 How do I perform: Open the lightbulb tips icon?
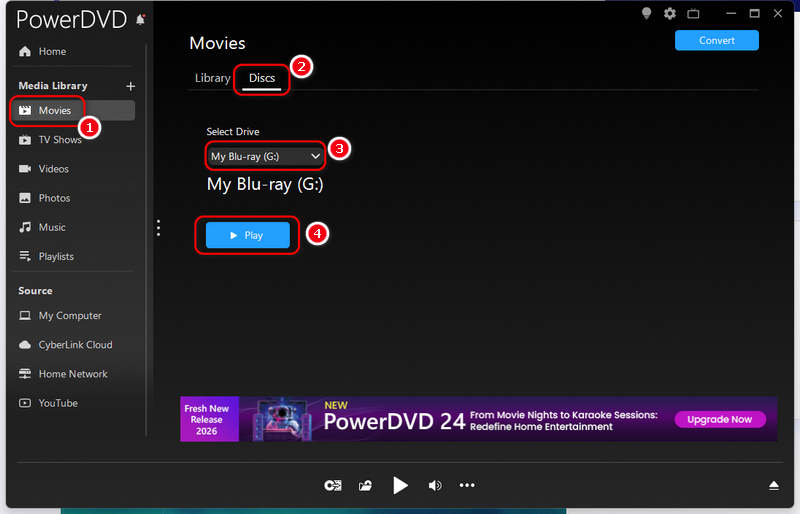click(646, 13)
